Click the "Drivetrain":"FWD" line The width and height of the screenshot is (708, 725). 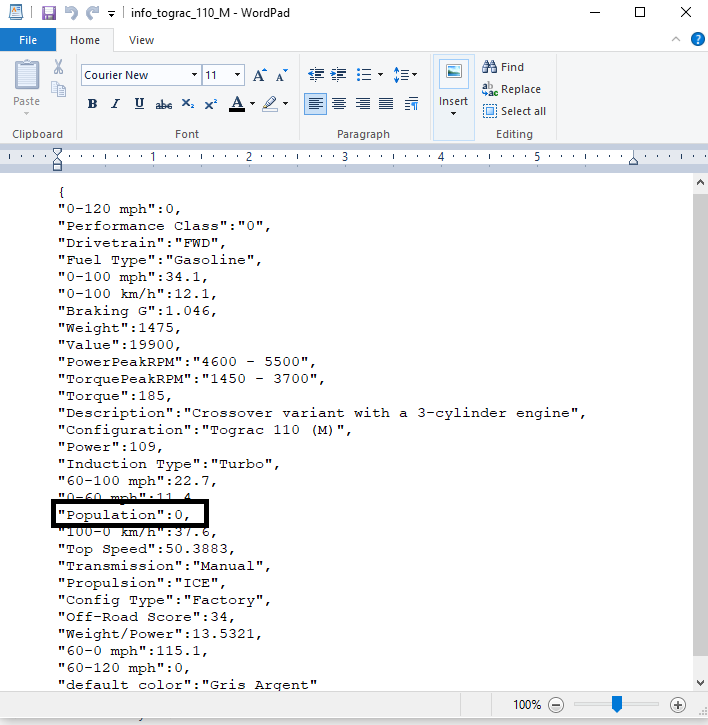[142, 243]
